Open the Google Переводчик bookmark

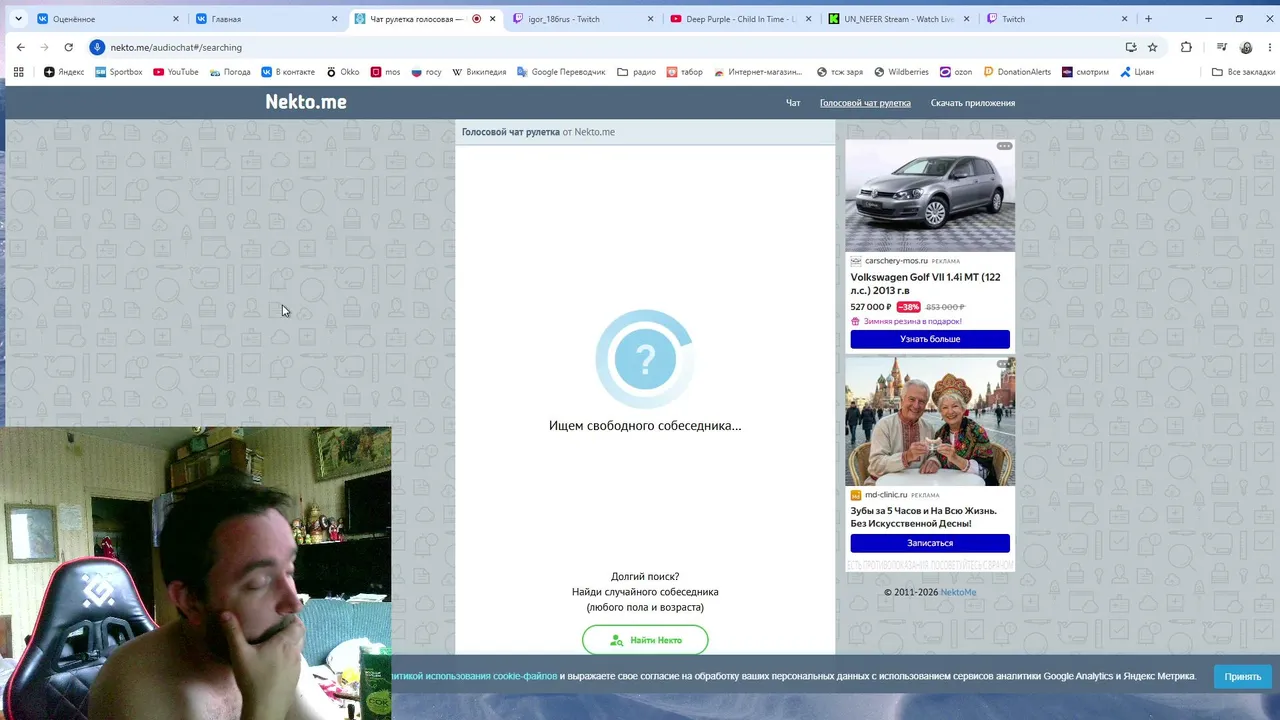pyautogui.click(x=561, y=72)
